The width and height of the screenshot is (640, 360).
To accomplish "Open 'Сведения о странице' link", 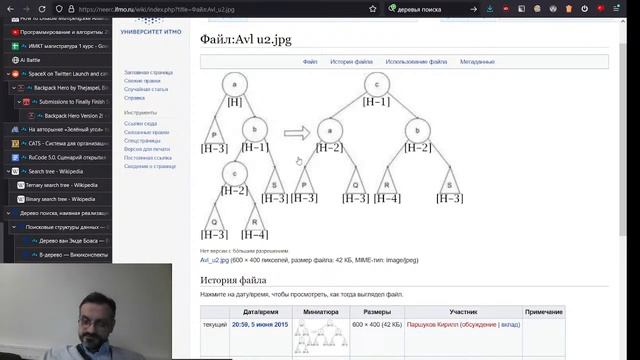I will tap(150, 166).
